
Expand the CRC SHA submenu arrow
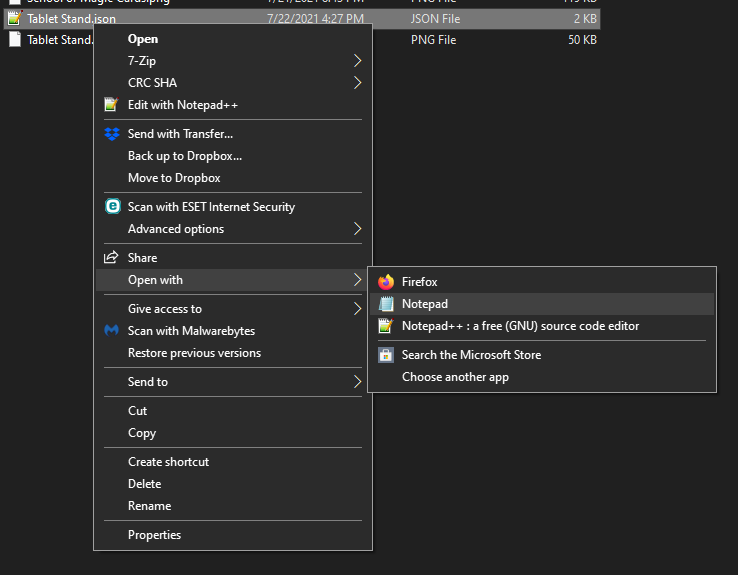[358, 83]
